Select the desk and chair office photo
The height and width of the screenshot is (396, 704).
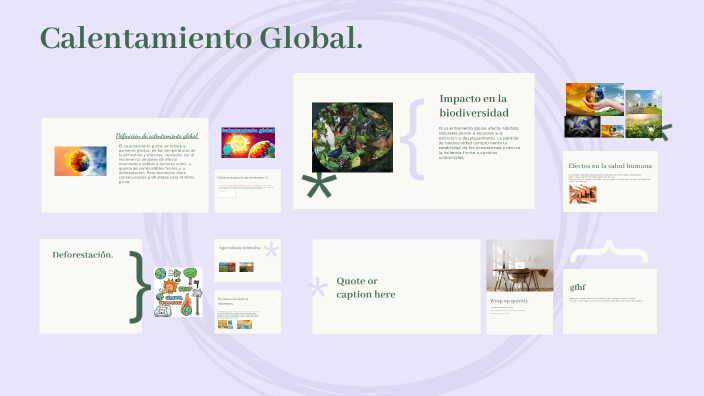point(520,266)
